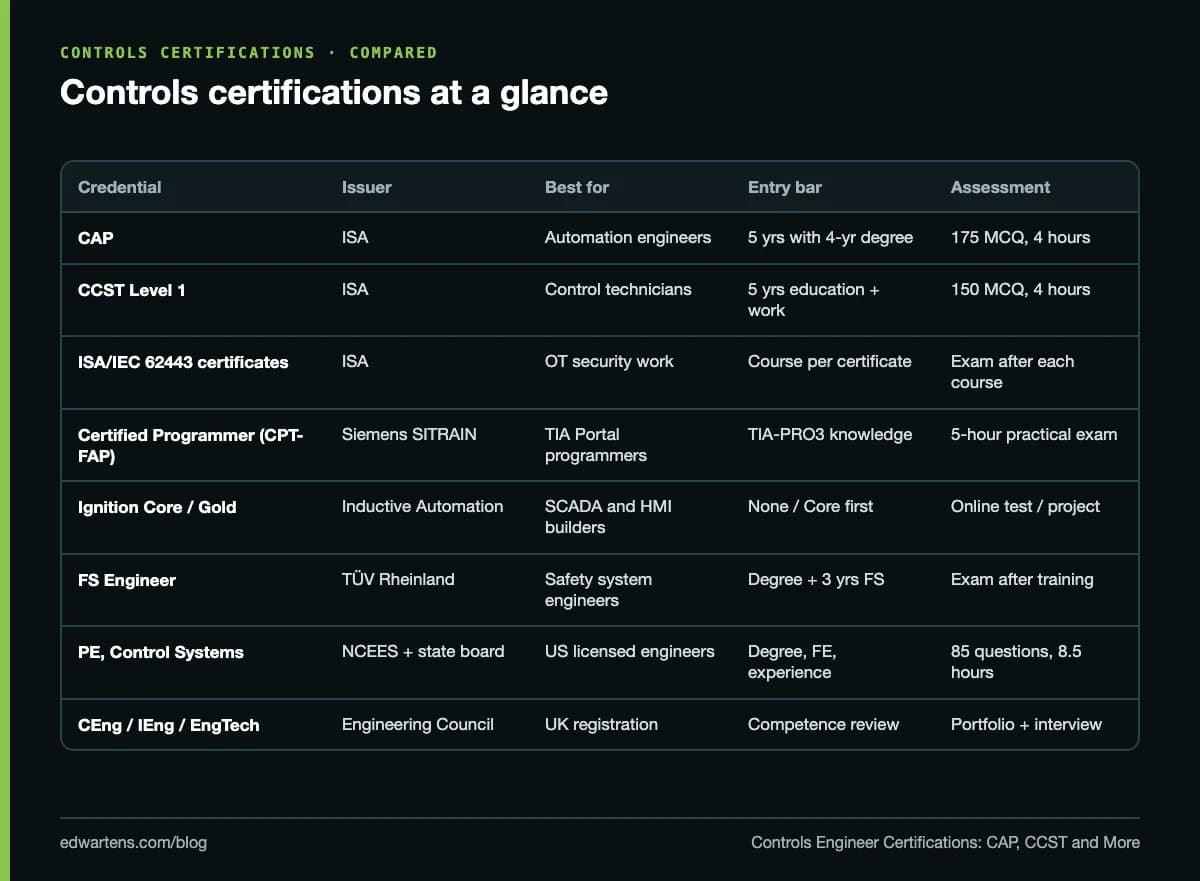Click the 'FS Engineer' credential cell
This screenshot has width=1200, height=881.
tap(127, 580)
